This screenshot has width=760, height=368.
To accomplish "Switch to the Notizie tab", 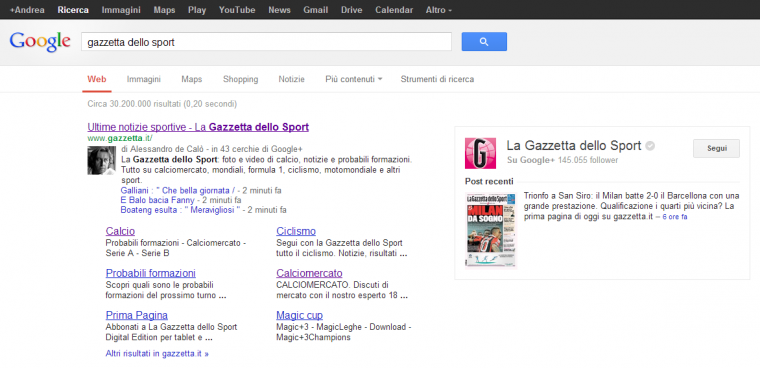I will coord(291,79).
